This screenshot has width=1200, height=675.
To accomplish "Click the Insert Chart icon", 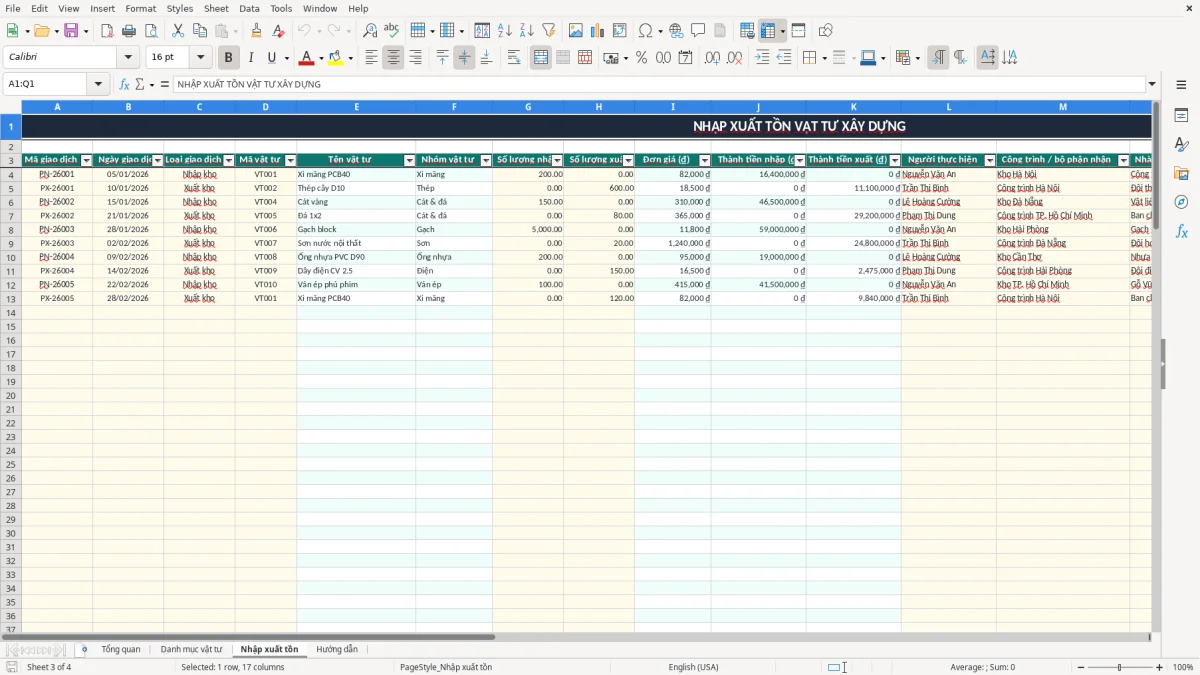I will click(598, 31).
